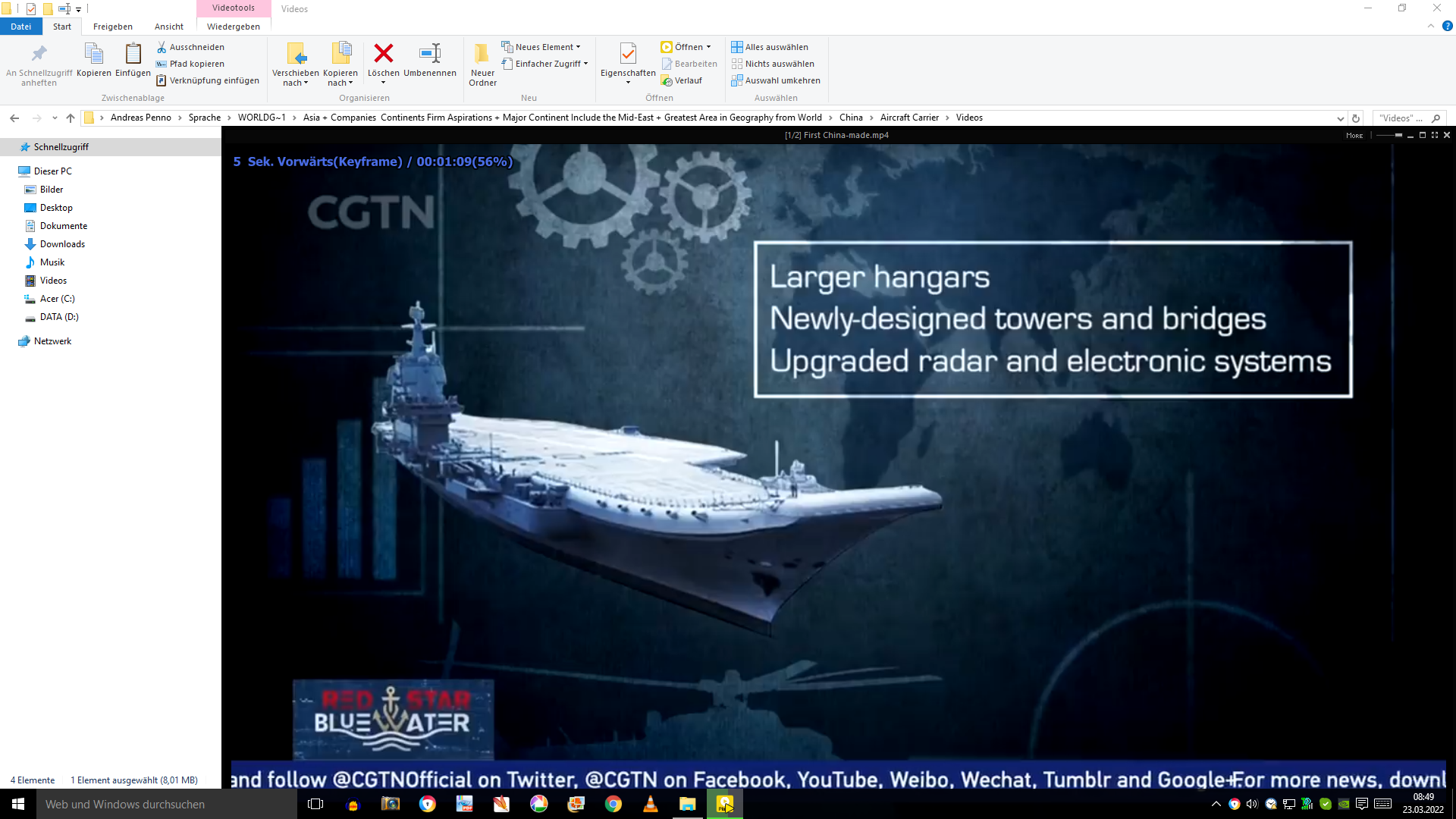1456x819 pixels.
Task: Click Auswahl umkehren
Action: click(776, 80)
